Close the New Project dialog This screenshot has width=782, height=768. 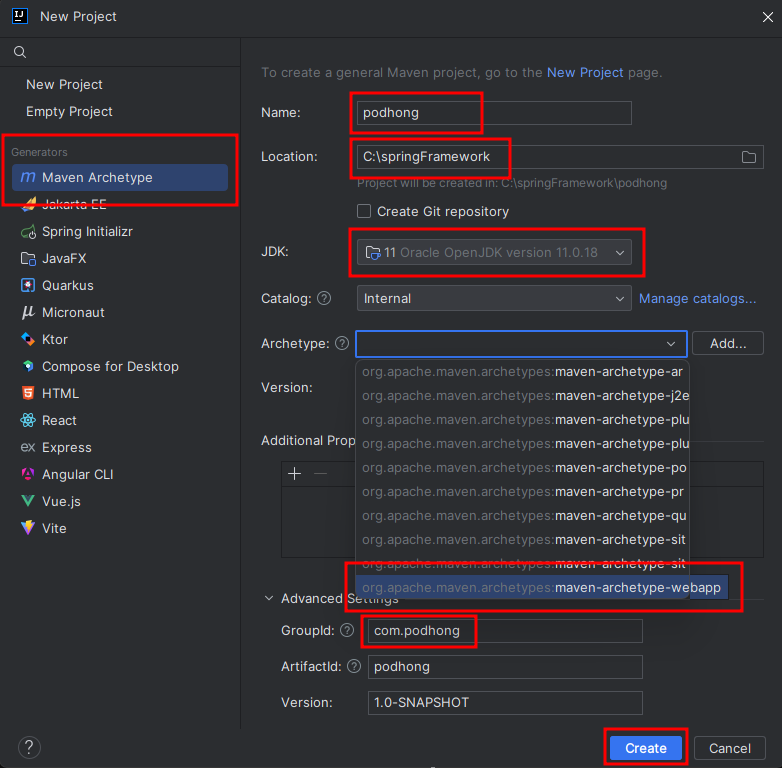(768, 17)
